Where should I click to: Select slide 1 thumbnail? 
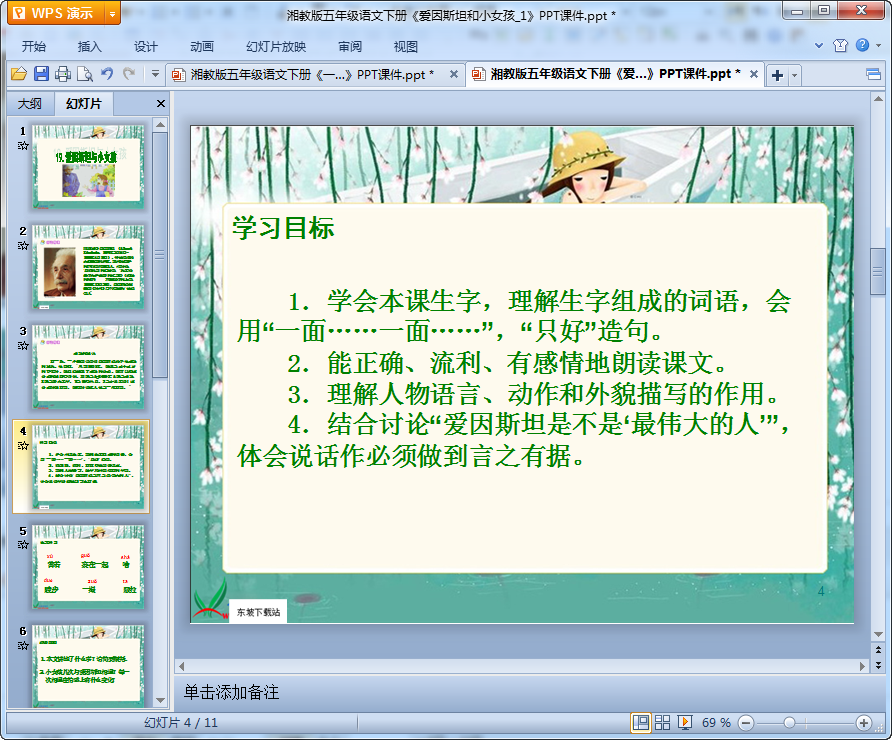click(x=88, y=166)
